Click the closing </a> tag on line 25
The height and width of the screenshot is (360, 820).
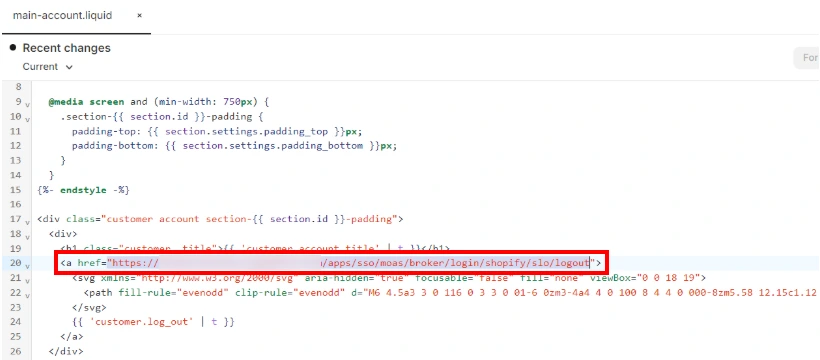pos(72,336)
